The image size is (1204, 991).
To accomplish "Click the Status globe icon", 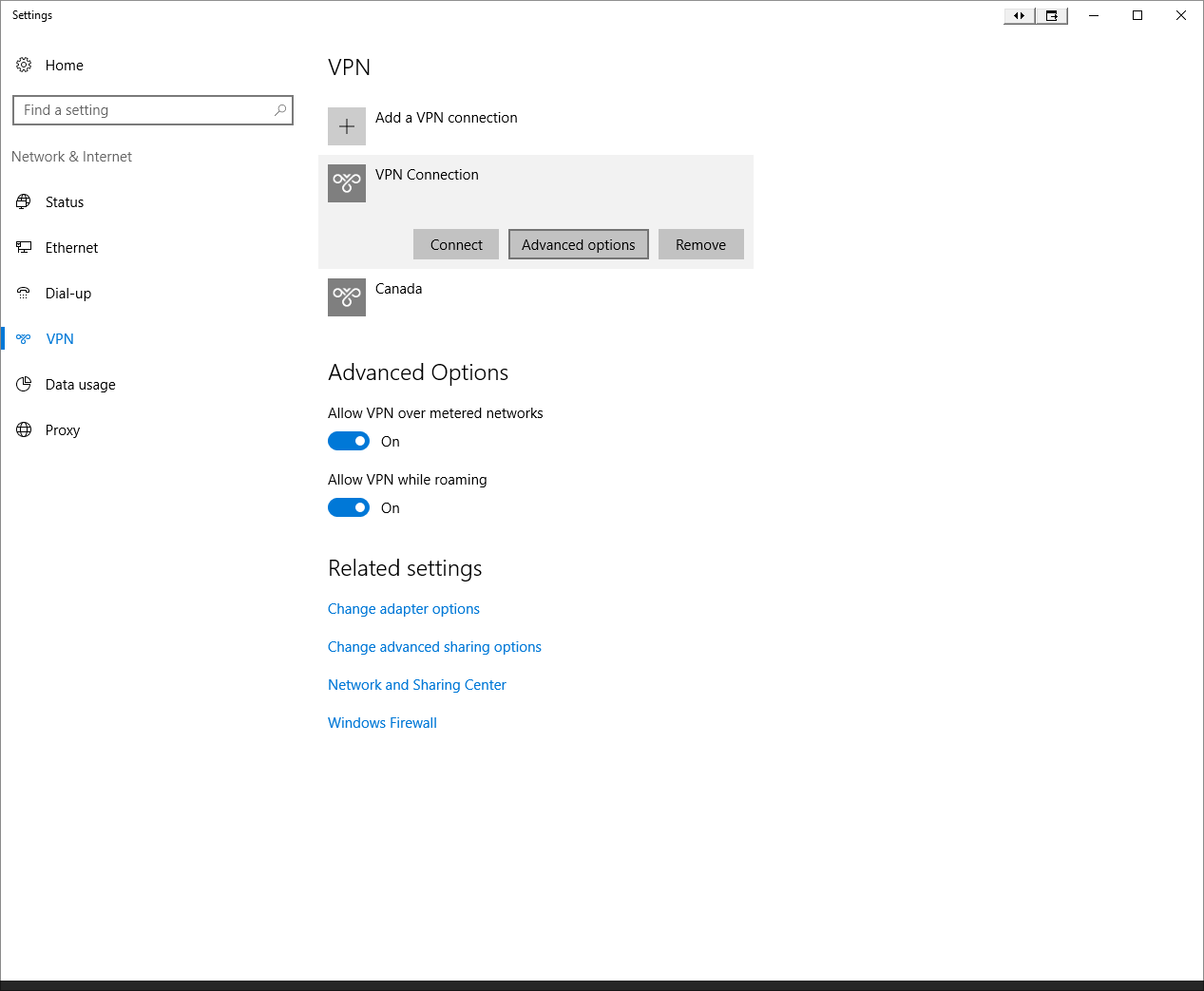I will tap(24, 201).
